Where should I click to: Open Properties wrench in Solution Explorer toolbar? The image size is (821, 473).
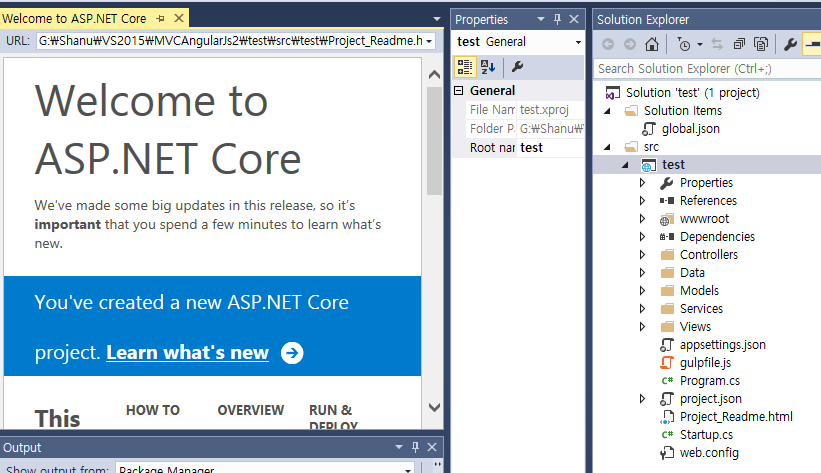click(790, 44)
